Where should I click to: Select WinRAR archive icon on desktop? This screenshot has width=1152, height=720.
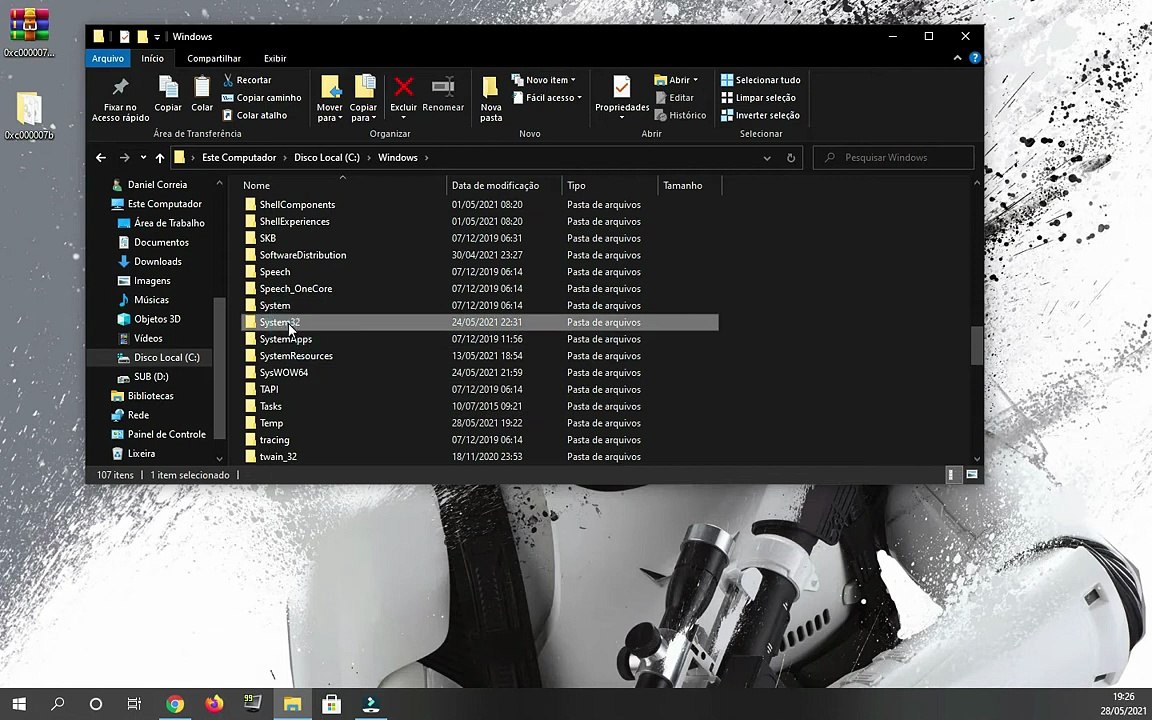coord(29,32)
